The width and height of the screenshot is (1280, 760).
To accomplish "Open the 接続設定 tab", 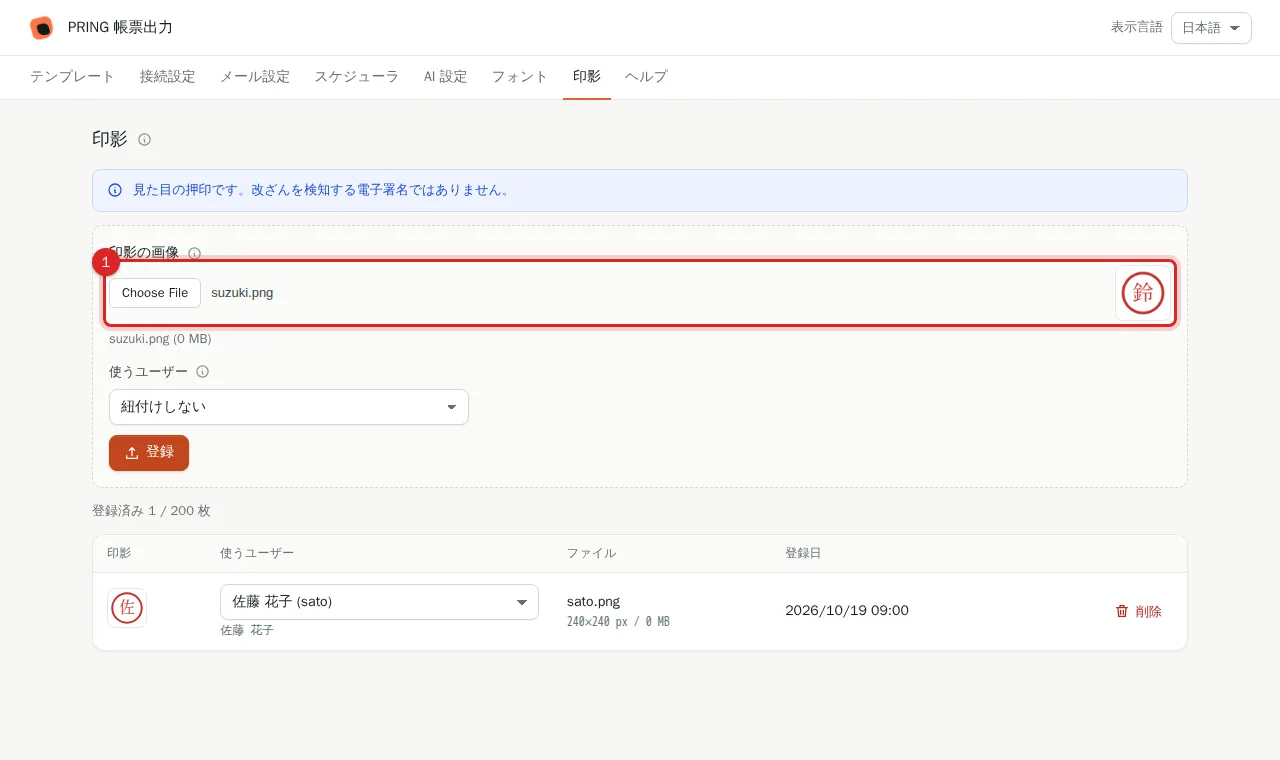I will click(167, 77).
